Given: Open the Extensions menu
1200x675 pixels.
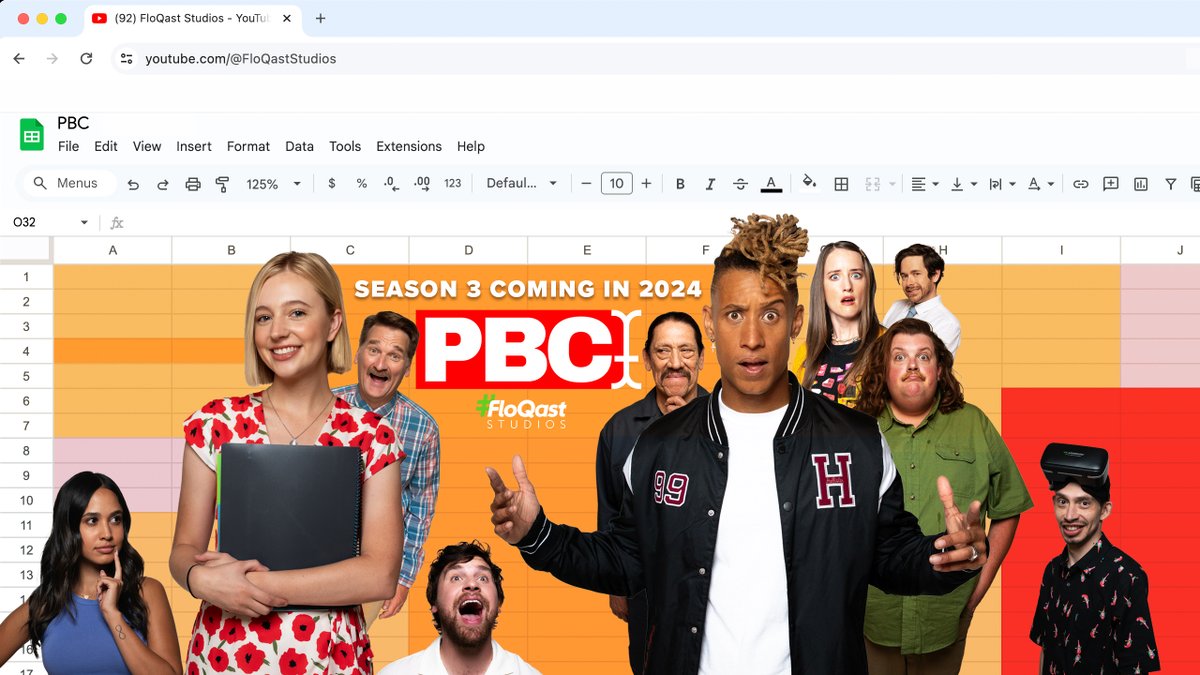Looking at the screenshot, I should pyautogui.click(x=409, y=146).
